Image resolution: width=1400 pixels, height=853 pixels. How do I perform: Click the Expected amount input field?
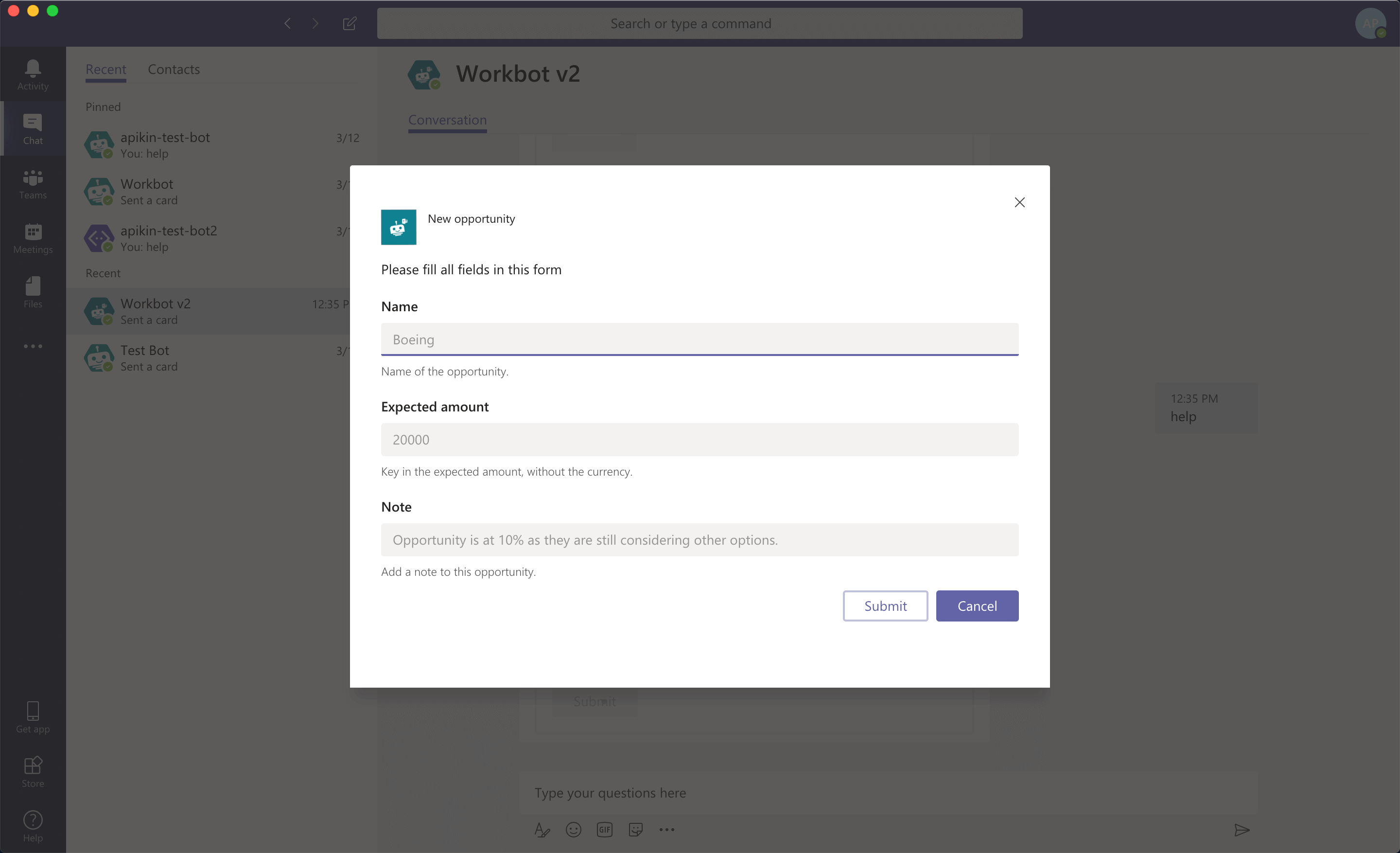[x=699, y=439]
